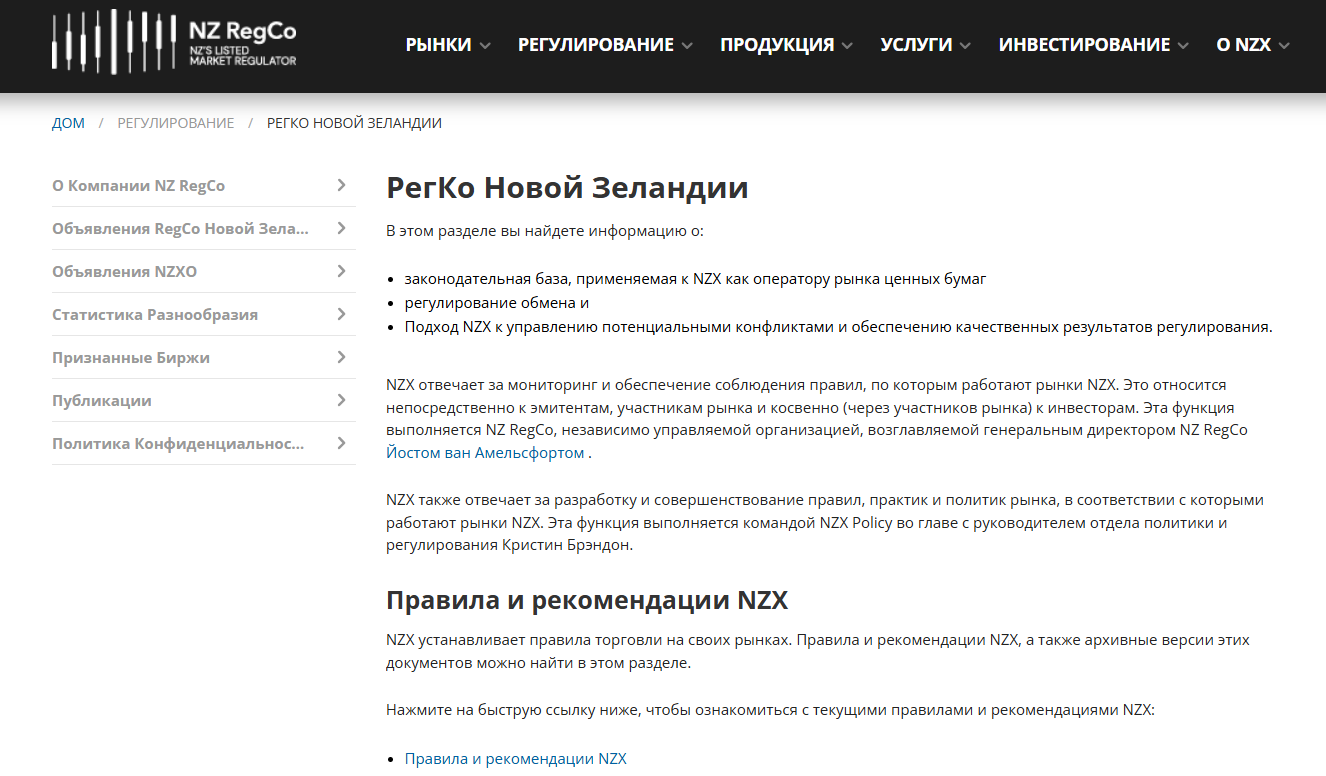The image size is (1326, 776).
Task: Click arrow beside О Компании NZ RegCo
Action: pos(341,185)
